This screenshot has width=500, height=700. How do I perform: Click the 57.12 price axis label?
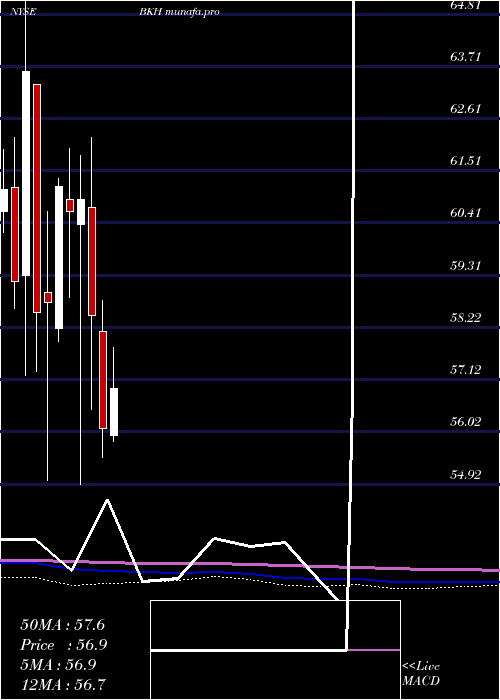tap(466, 369)
